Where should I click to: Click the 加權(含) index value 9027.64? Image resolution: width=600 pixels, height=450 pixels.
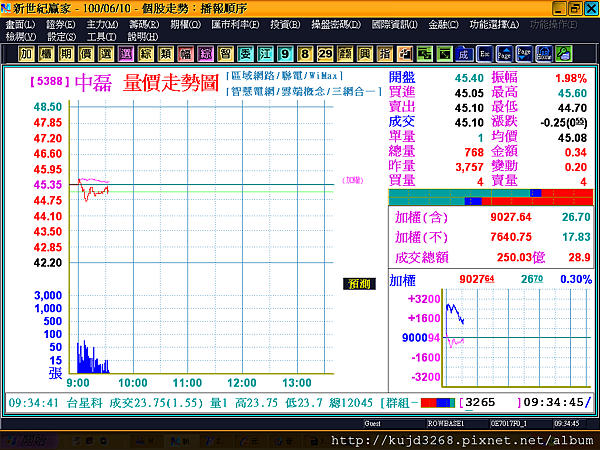[511, 217]
